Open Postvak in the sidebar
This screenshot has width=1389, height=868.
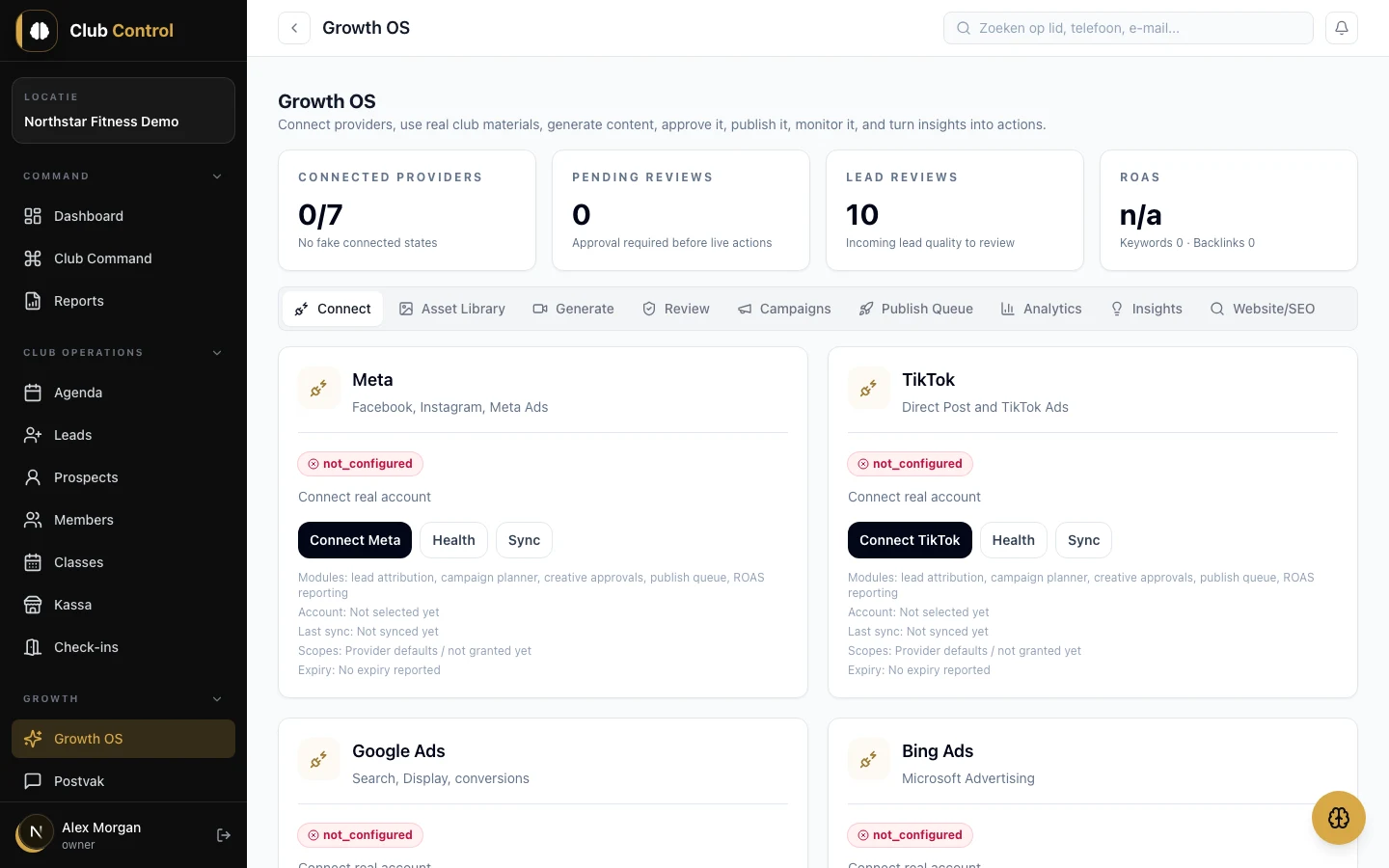(123, 781)
